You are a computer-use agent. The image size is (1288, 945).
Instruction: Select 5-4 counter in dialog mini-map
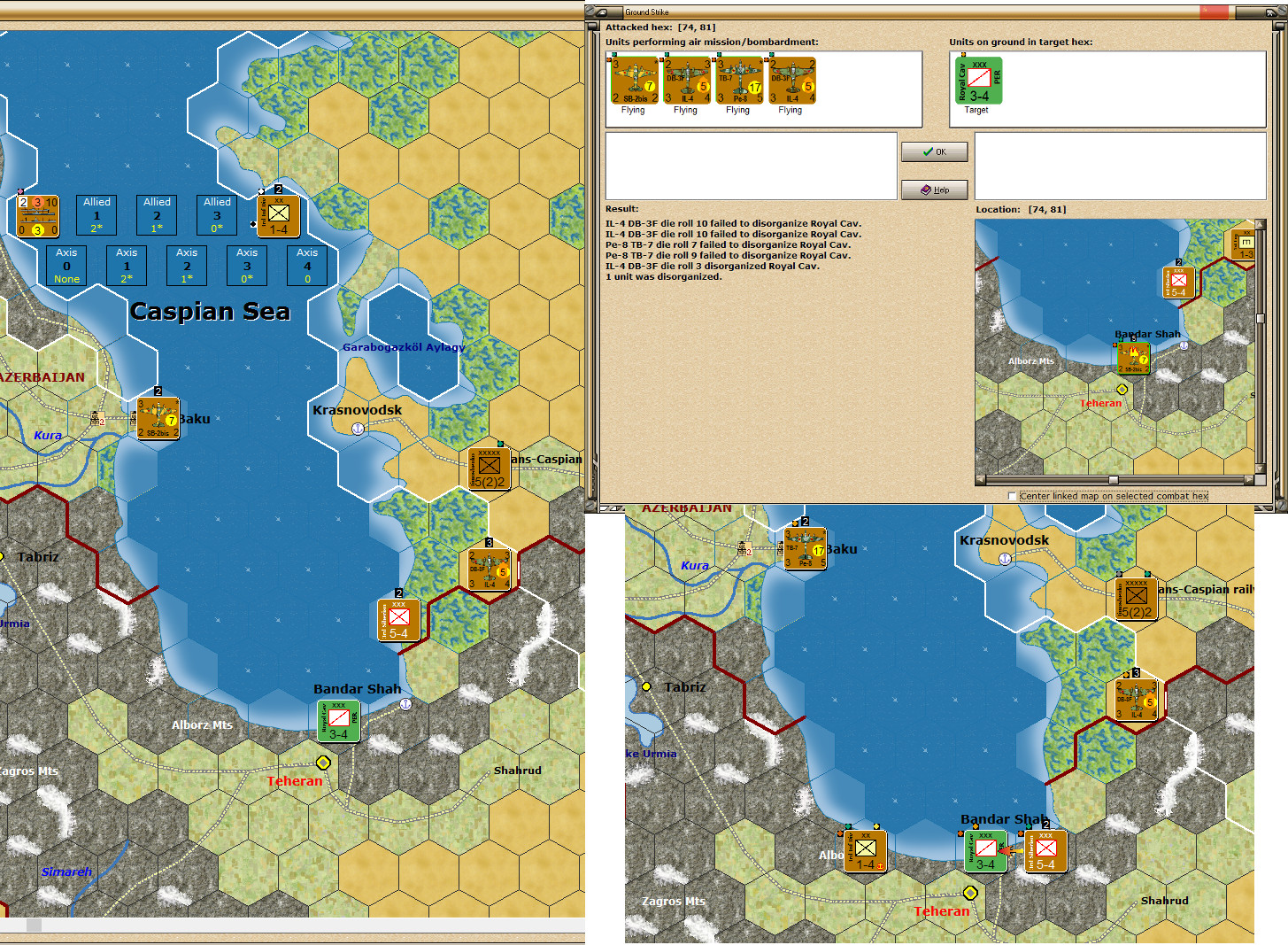tap(1179, 283)
